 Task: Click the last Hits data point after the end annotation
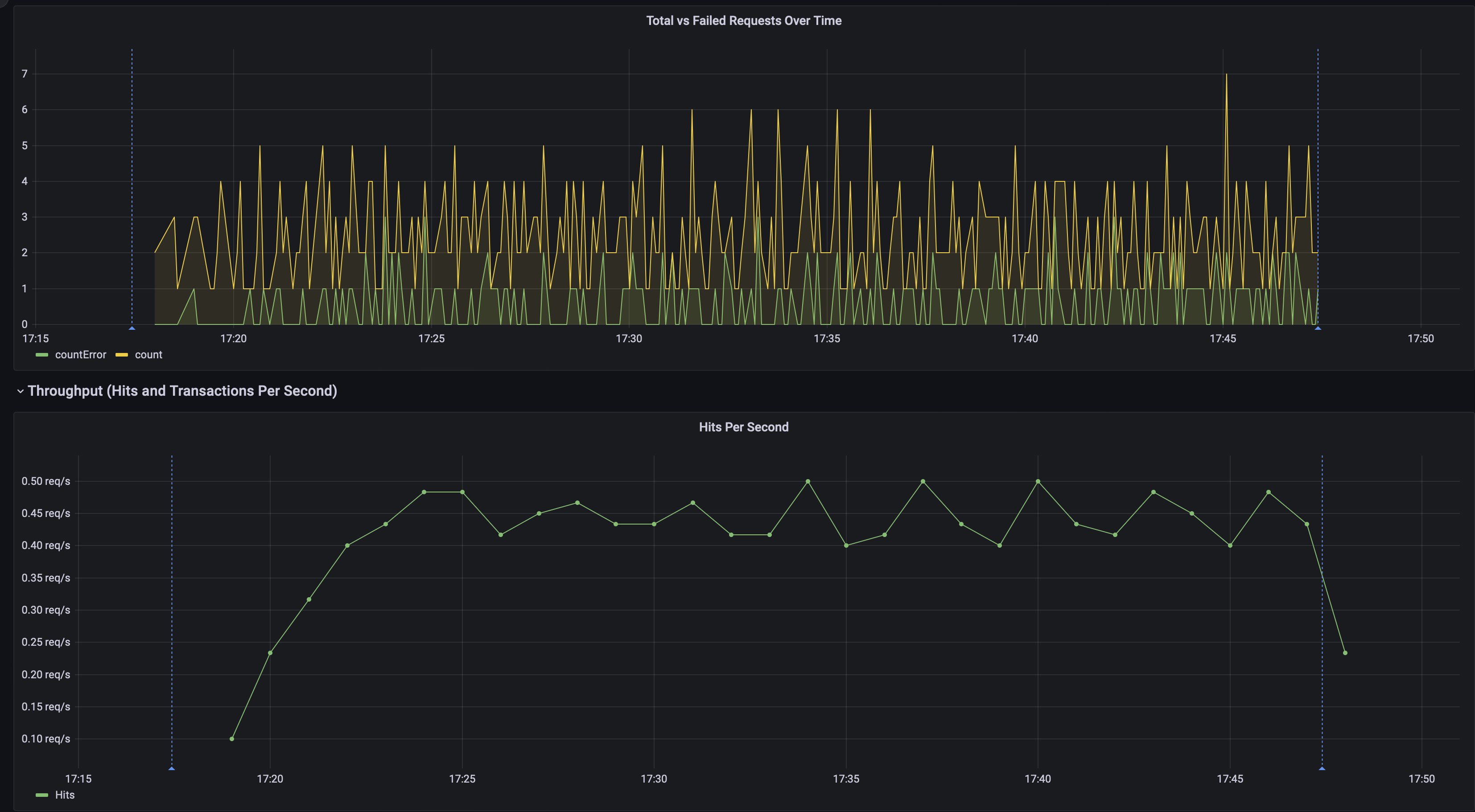click(1345, 653)
